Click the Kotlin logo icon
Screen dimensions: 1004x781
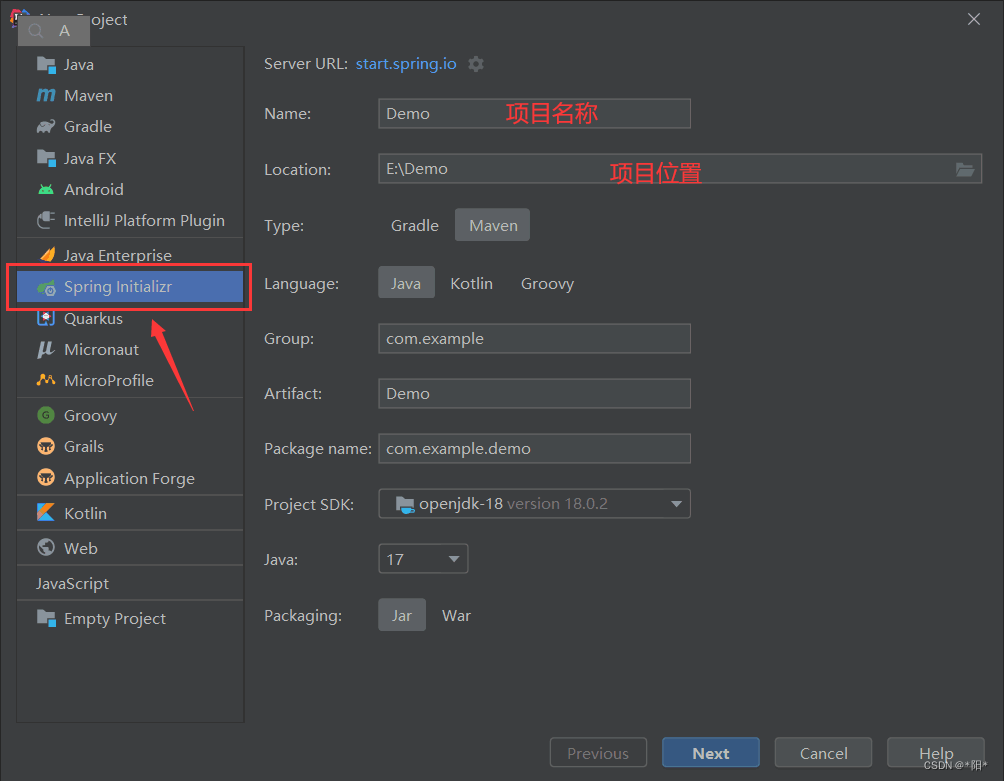(x=46, y=513)
